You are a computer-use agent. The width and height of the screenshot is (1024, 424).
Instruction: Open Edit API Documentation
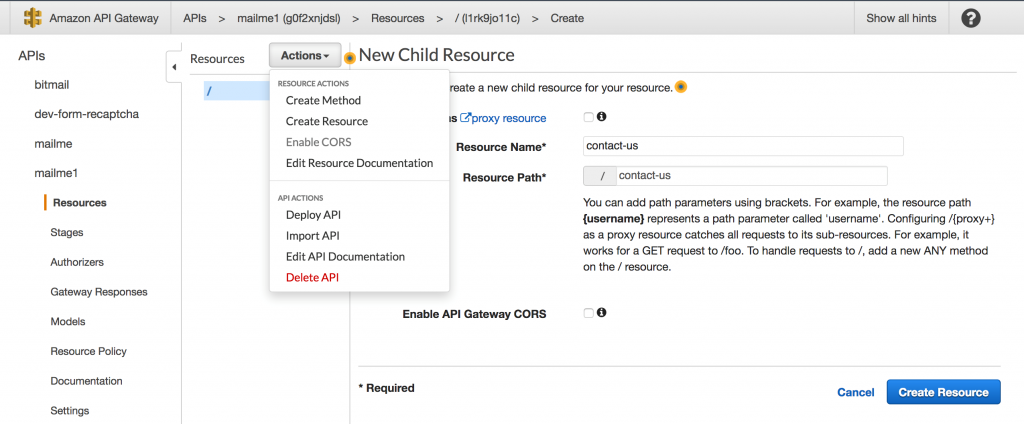(x=345, y=257)
